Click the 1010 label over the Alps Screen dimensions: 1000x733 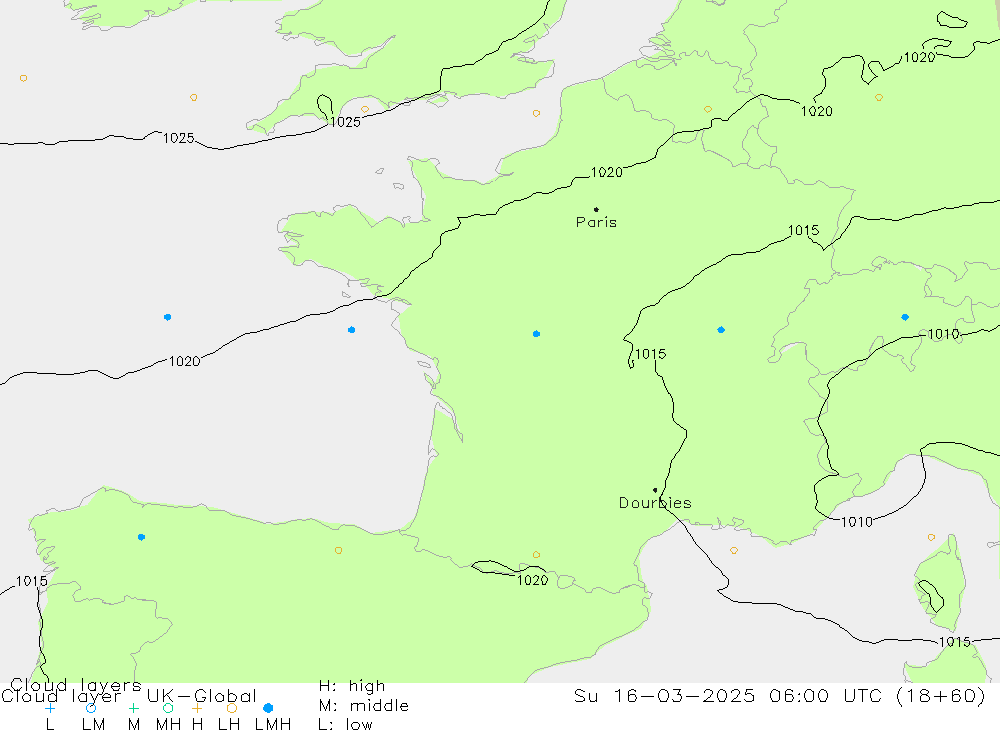[943, 334]
